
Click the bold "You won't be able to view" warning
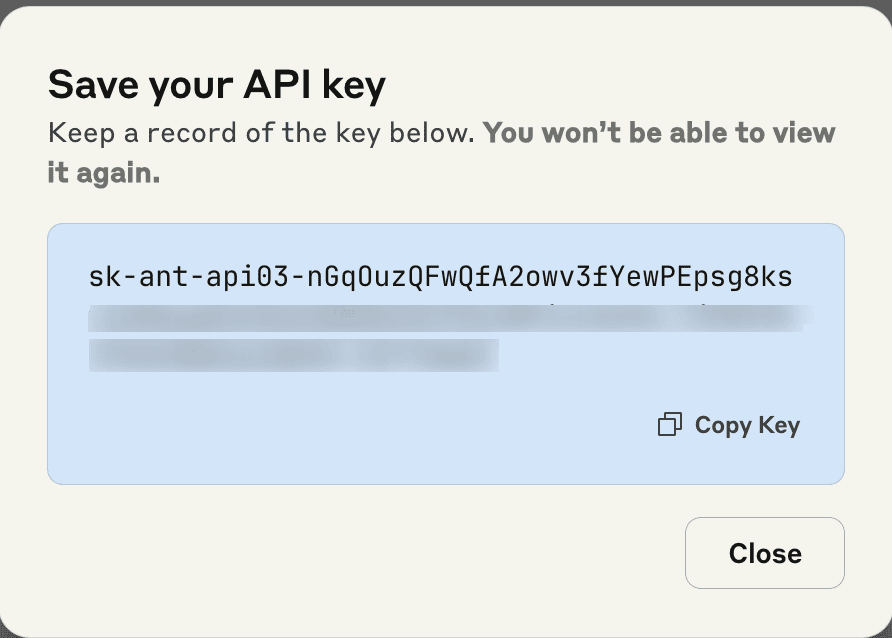coord(659,133)
